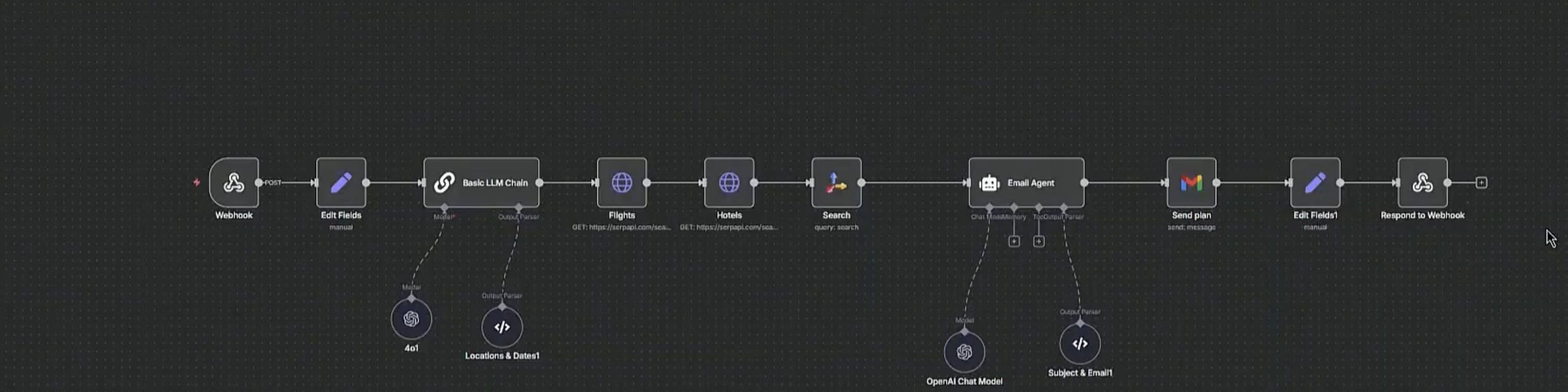This screenshot has width=1568, height=392.
Task: Open the Hotels HTTP request node
Action: click(x=729, y=183)
